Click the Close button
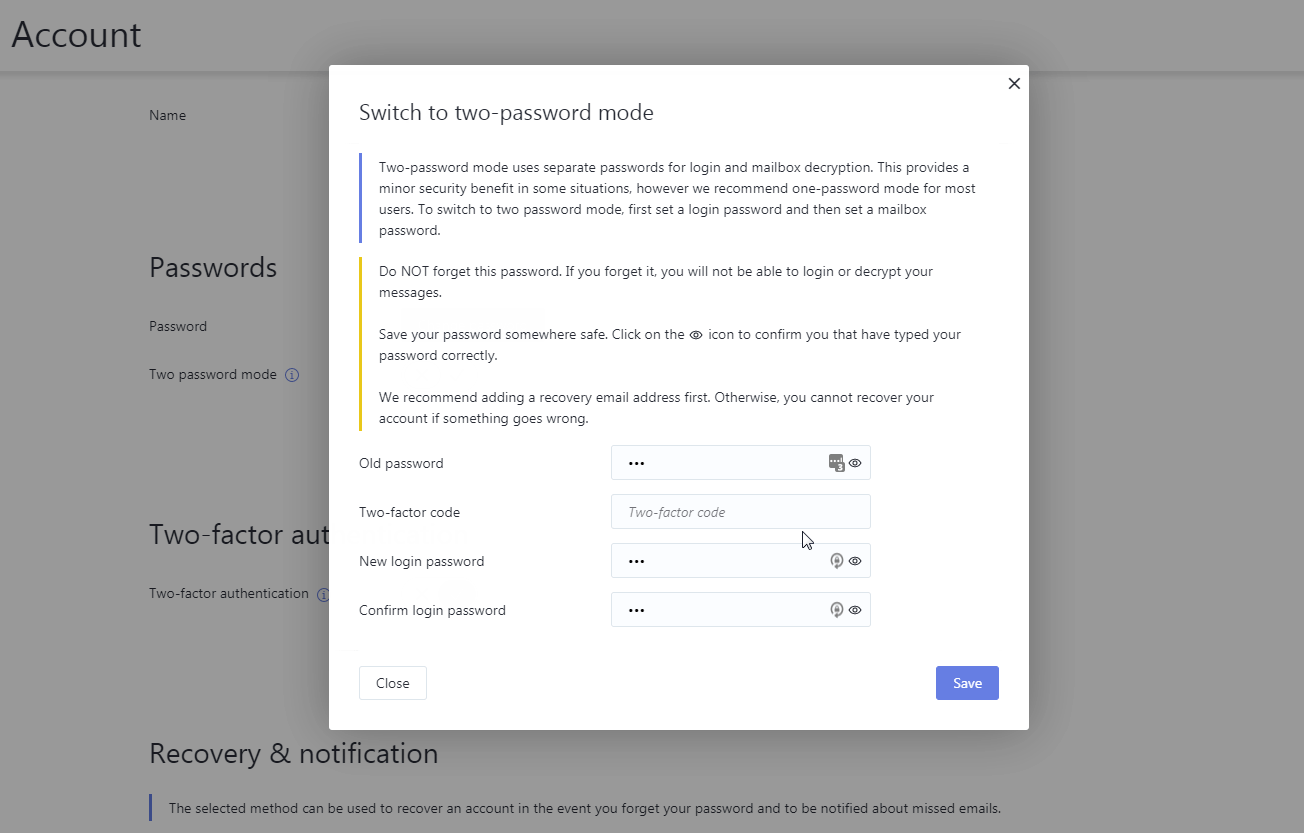The image size is (1304, 833). 393,683
